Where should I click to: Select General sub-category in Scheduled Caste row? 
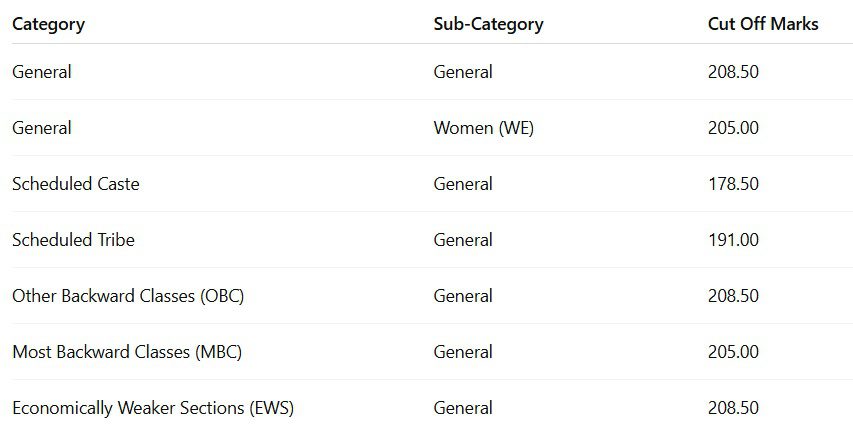[x=463, y=184]
